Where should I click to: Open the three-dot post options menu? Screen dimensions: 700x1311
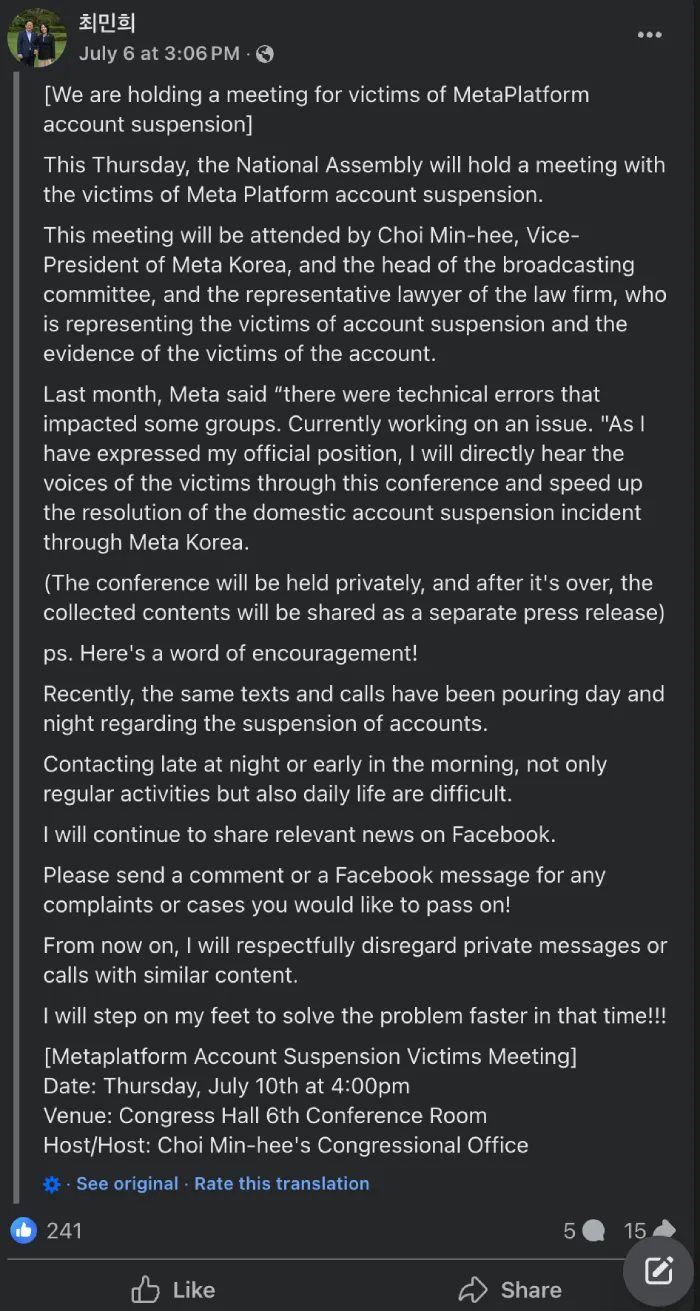[649, 36]
